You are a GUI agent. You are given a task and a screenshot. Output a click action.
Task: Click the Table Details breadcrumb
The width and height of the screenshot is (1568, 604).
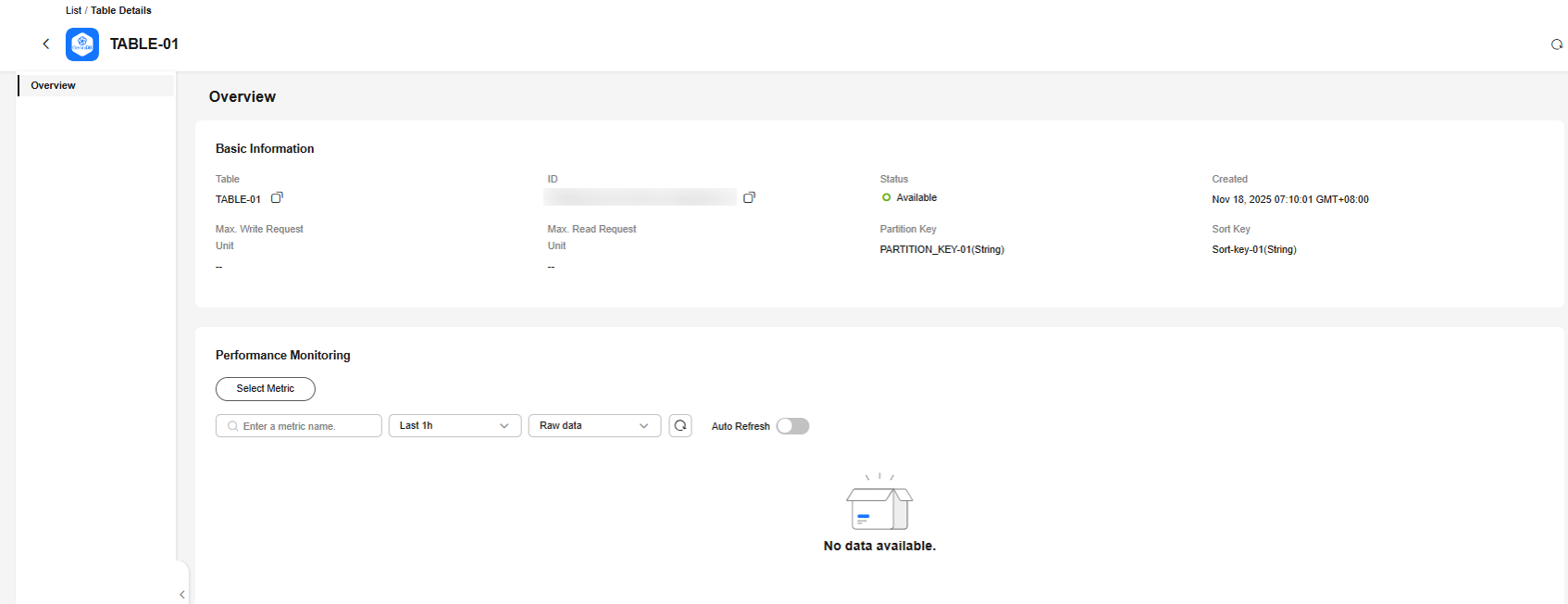pos(121,10)
